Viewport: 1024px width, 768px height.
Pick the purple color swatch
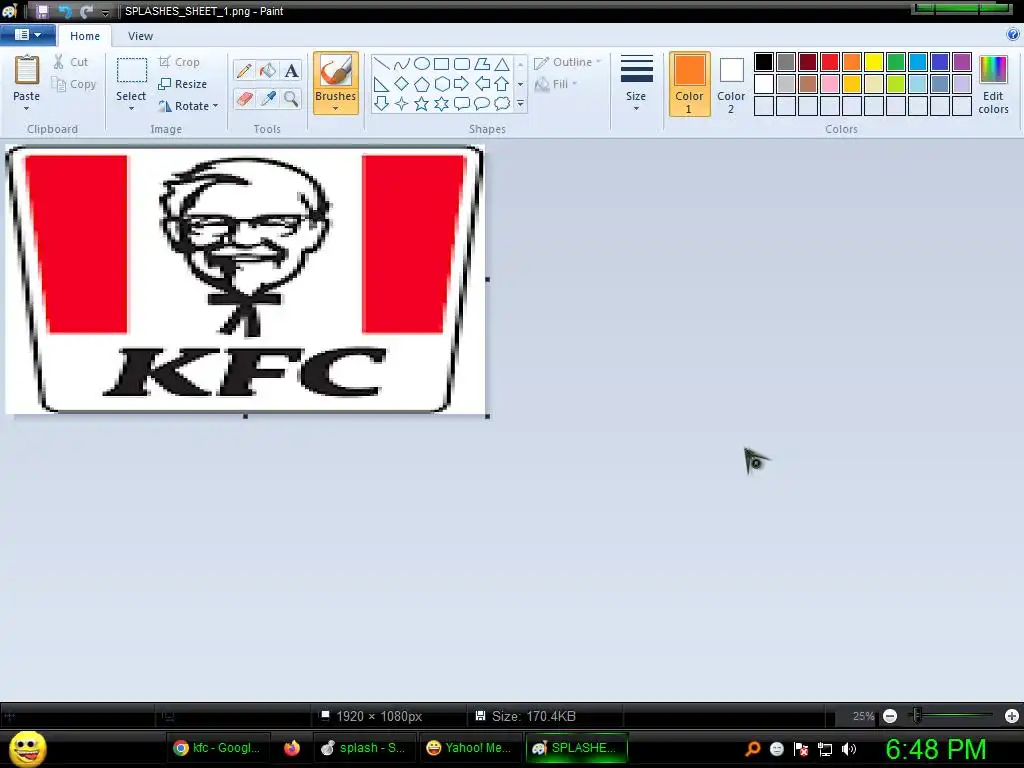pos(962,62)
